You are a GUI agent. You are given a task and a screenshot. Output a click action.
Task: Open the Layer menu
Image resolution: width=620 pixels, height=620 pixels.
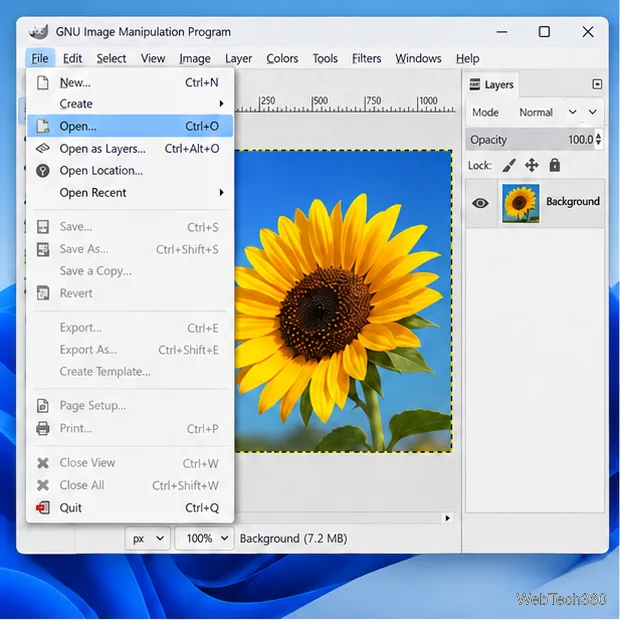(x=238, y=59)
